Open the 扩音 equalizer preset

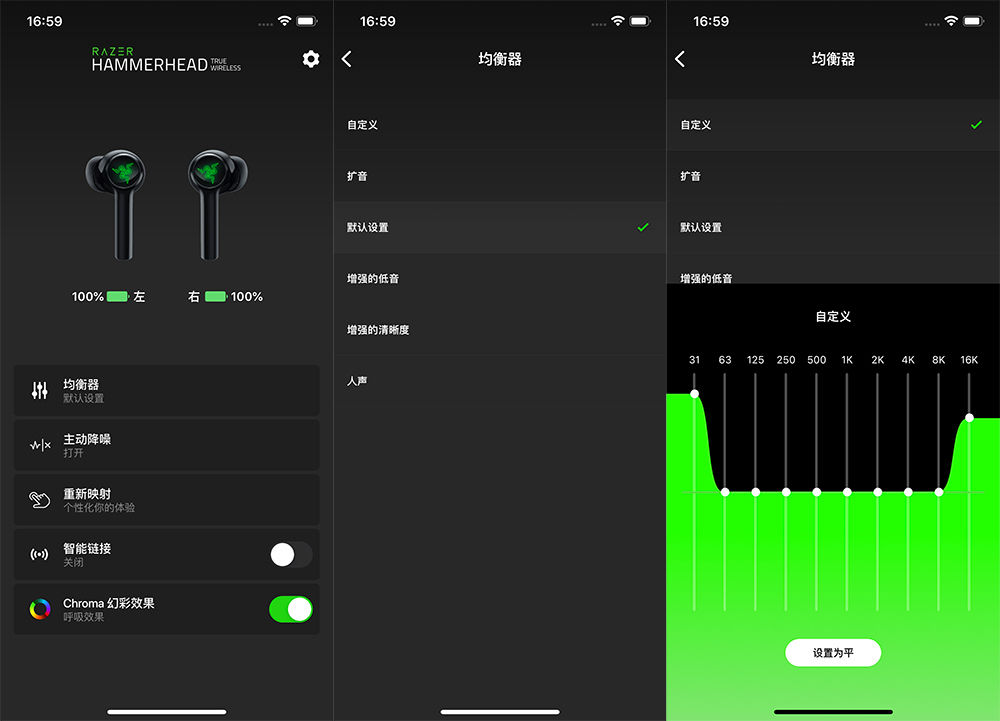(500, 176)
